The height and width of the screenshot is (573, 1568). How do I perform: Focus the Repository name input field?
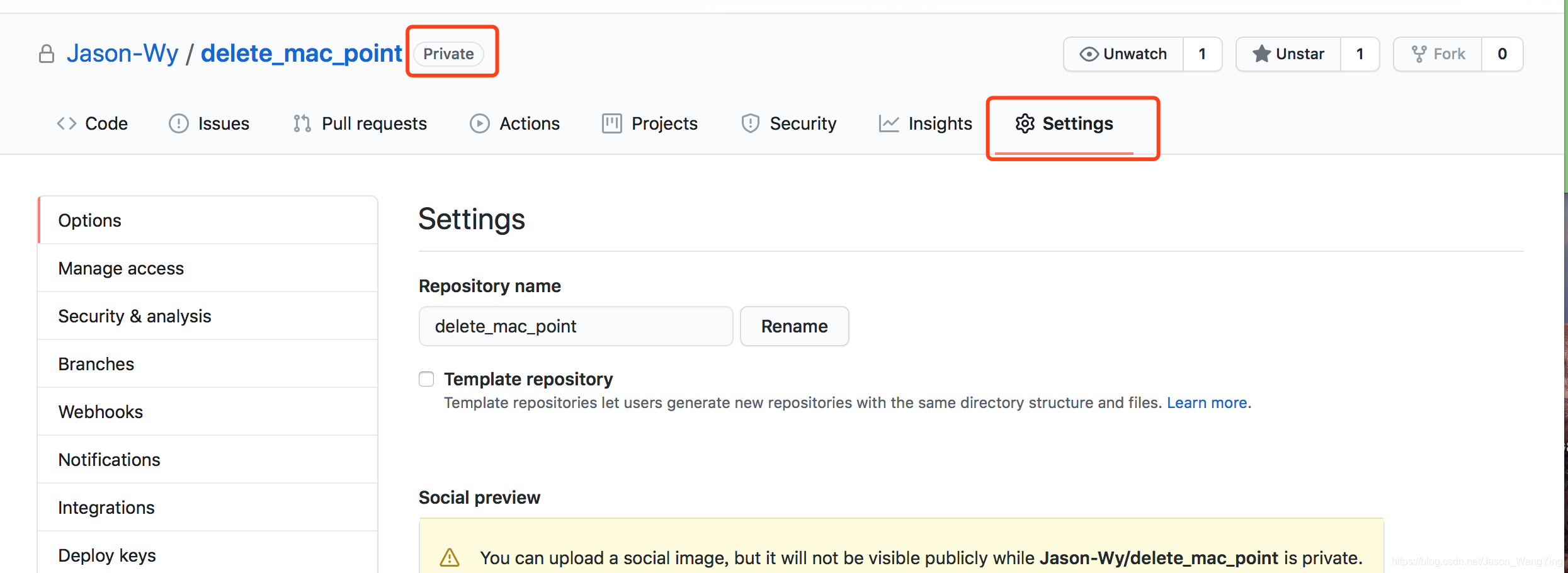(x=576, y=326)
